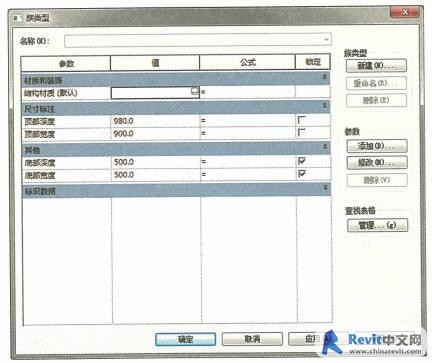
Task: Toggle the lock checkbox for 顶部宽度
Action: pos(301,132)
